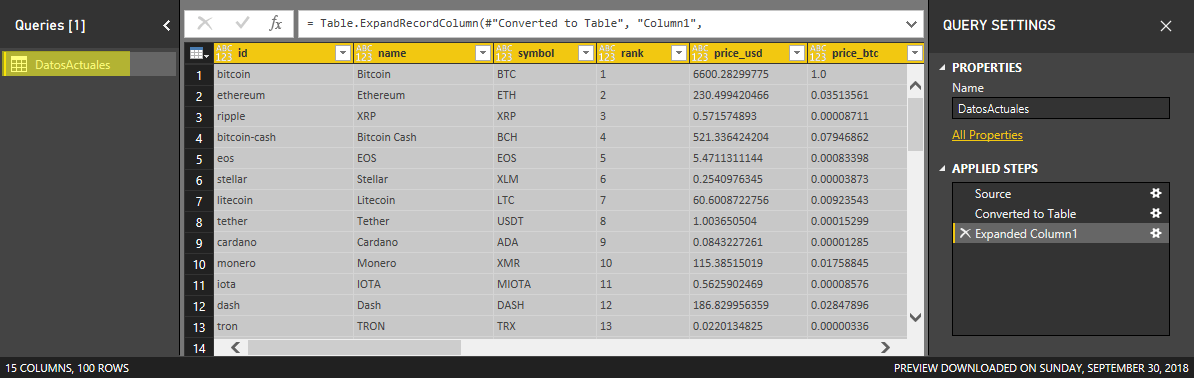Change data type icon of price_usd column
The width and height of the screenshot is (1194, 378).
(701, 53)
